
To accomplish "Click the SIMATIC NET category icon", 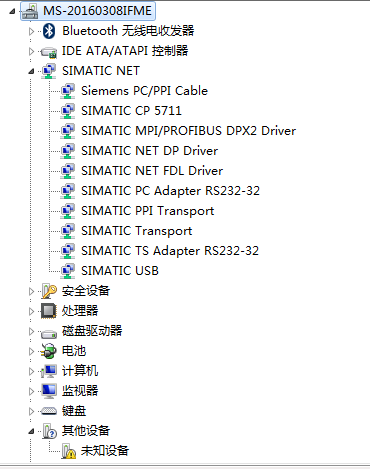I will point(49,71).
